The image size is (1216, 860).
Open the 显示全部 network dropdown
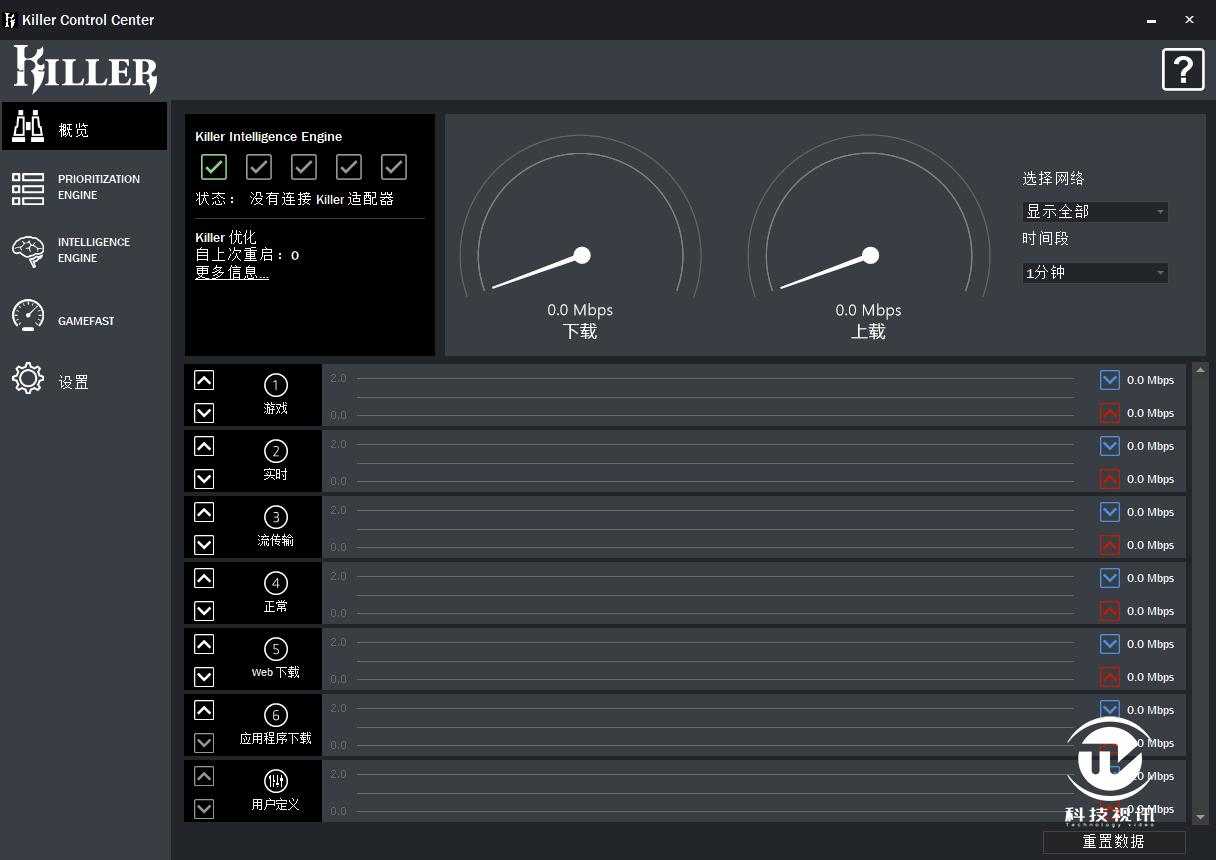pyautogui.click(x=1095, y=212)
